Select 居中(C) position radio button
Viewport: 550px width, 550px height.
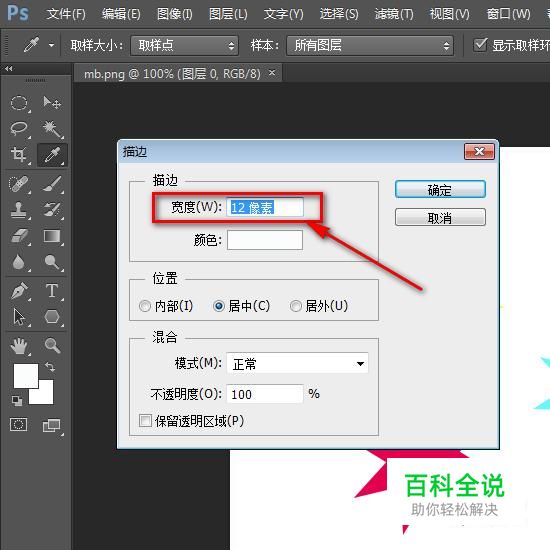tap(219, 306)
